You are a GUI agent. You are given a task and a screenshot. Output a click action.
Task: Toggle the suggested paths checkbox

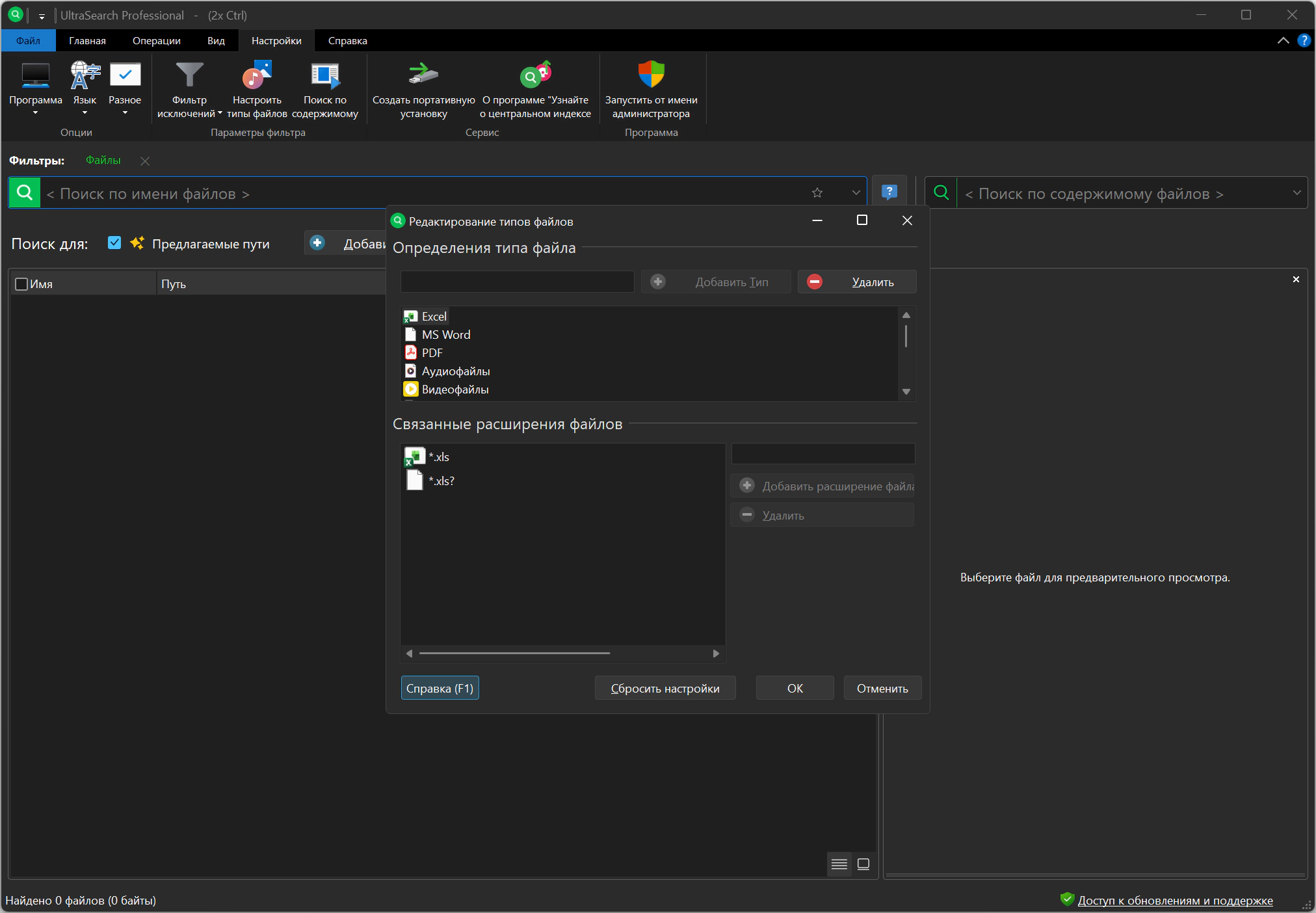point(114,243)
